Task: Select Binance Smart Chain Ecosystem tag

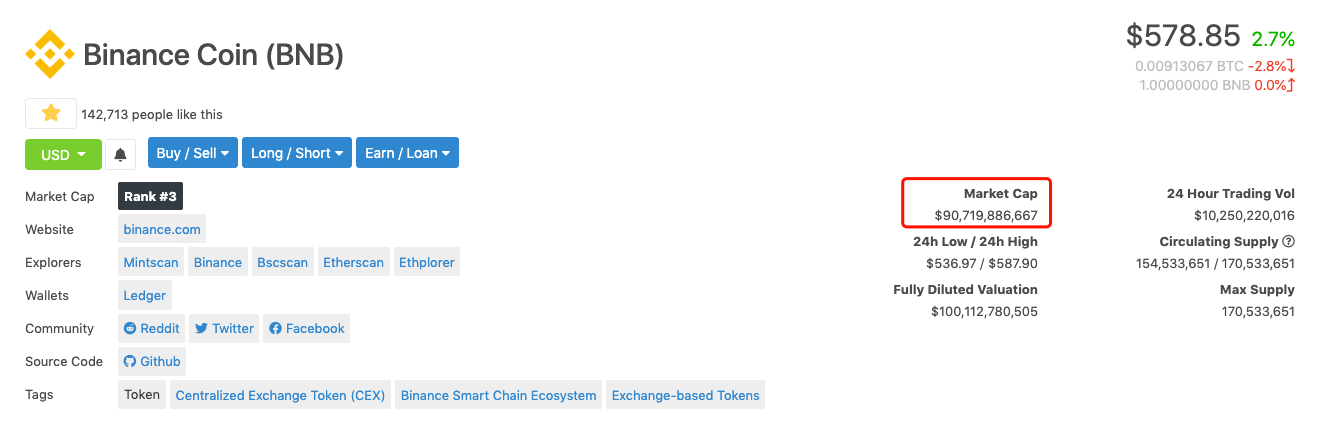Action: 498,394
